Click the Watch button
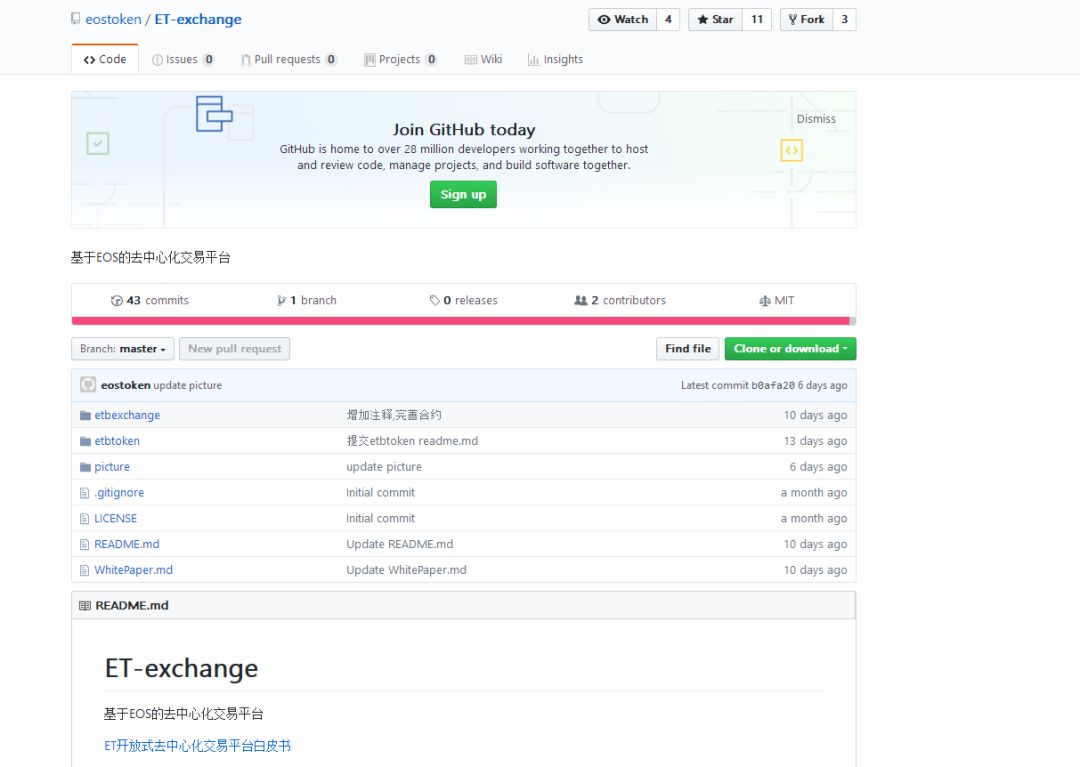Screen dimensions: 1080x767 pyautogui.click(x=623, y=19)
